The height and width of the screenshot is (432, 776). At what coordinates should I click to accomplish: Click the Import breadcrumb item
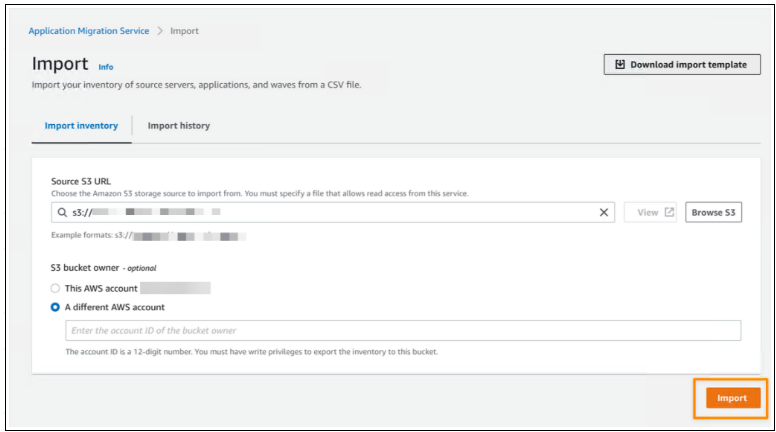184,31
